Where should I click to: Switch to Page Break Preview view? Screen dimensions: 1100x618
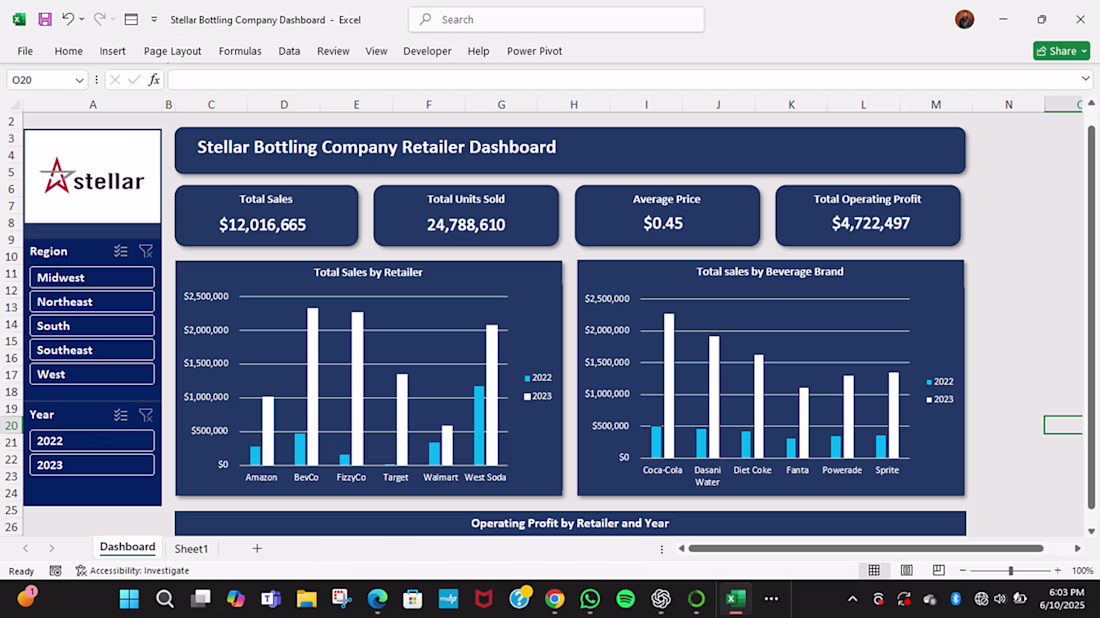click(938, 571)
